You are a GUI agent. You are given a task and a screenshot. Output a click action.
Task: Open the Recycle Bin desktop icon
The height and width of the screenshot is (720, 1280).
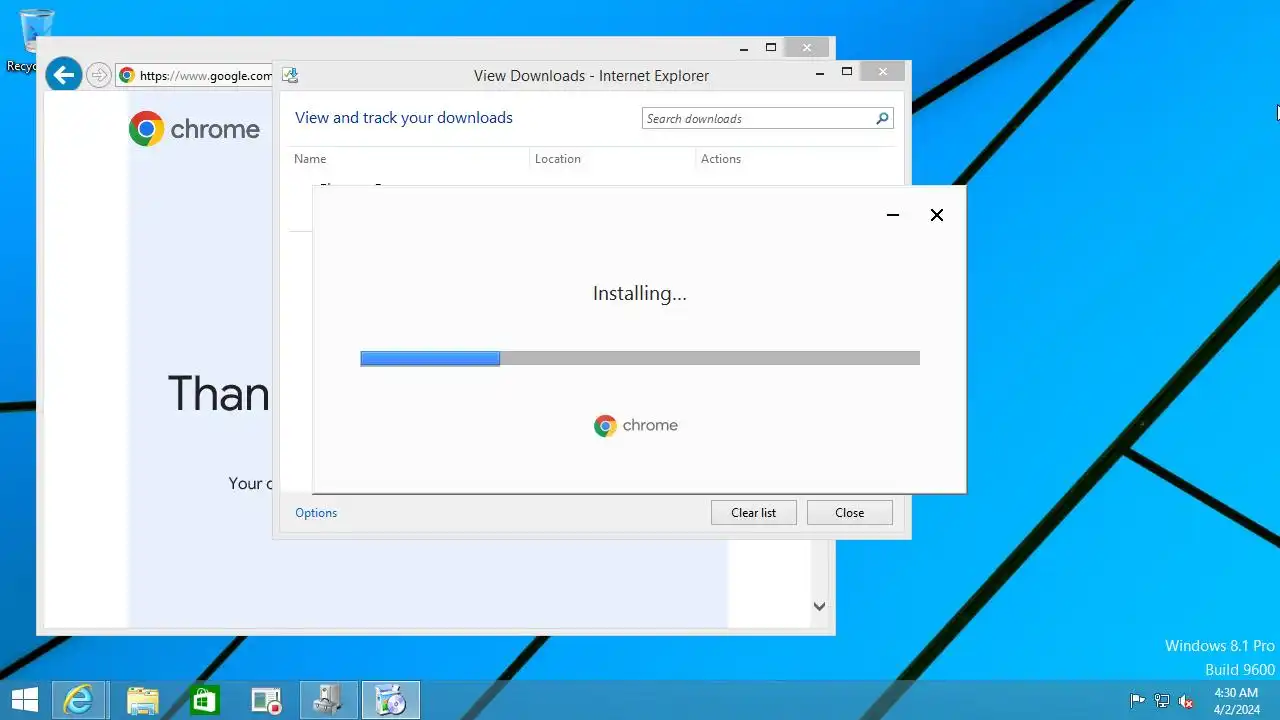[x=35, y=40]
